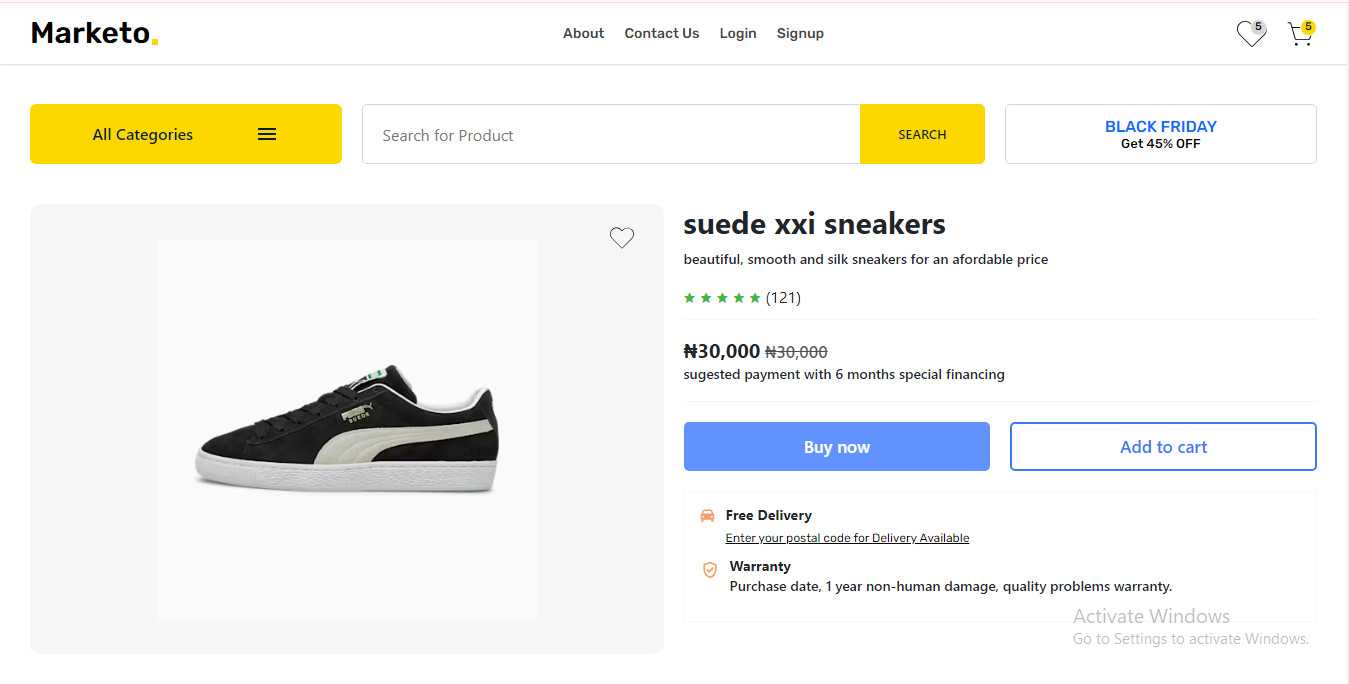Expand the All Categories dropdown

click(x=186, y=134)
